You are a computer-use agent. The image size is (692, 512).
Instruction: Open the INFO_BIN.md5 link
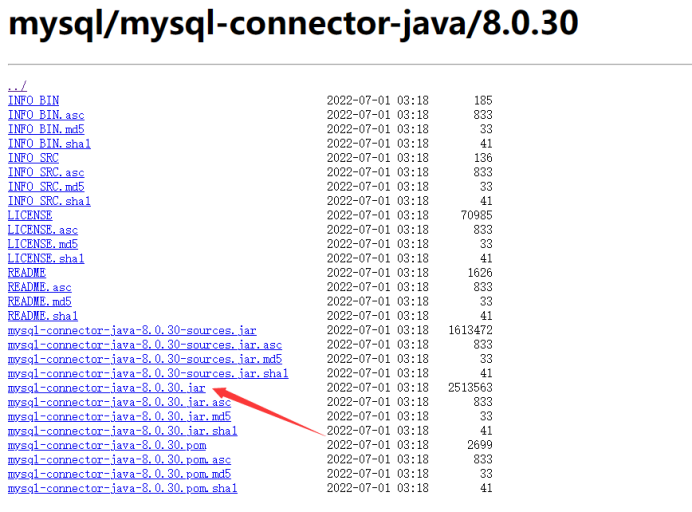[46, 129]
